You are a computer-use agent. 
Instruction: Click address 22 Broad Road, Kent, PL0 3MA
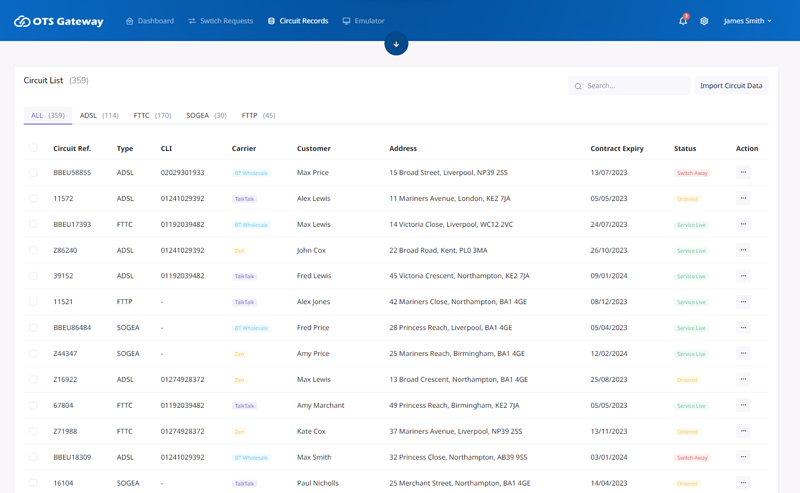(x=438, y=250)
